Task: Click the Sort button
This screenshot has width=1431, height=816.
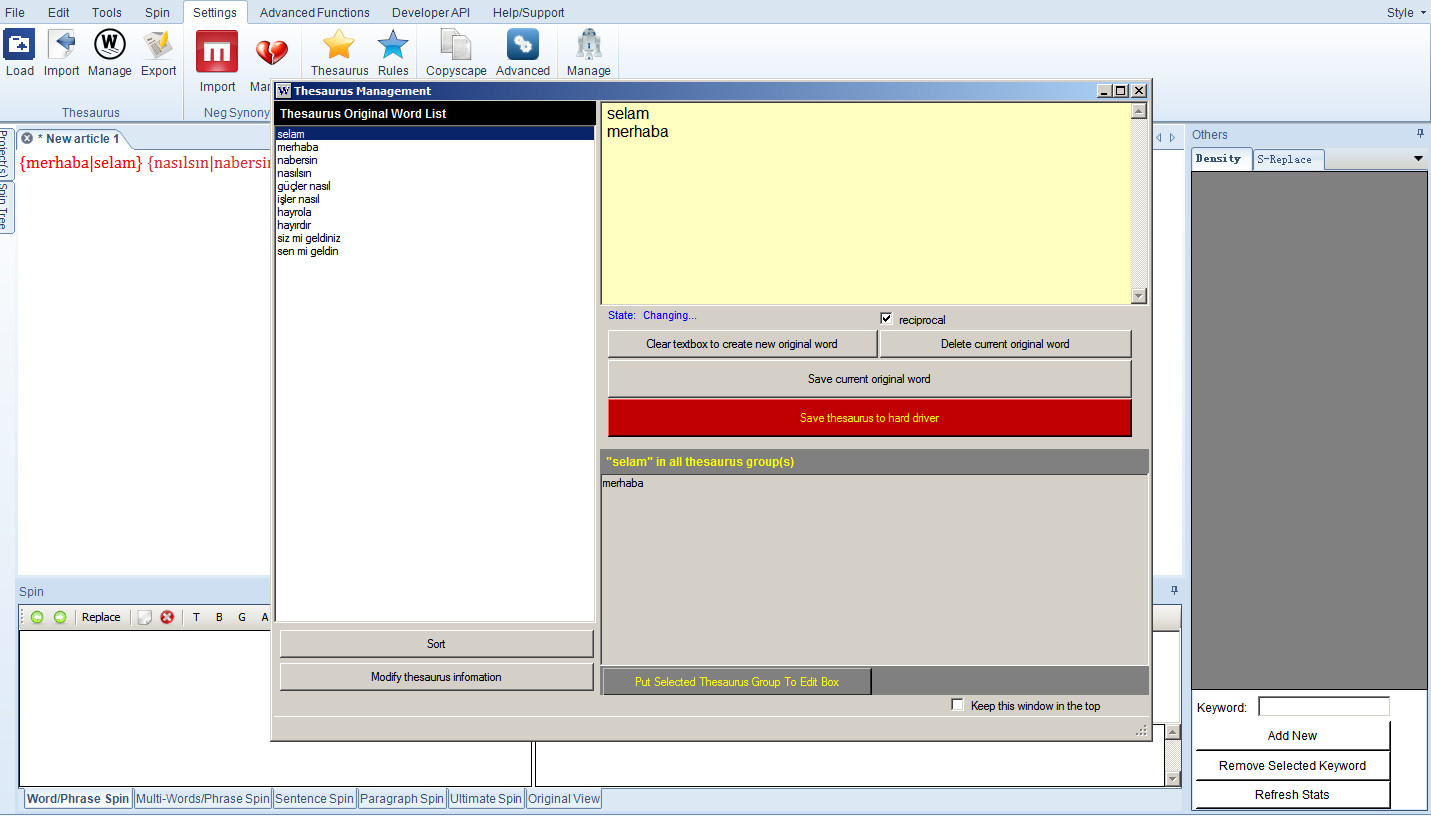Action: pos(436,644)
